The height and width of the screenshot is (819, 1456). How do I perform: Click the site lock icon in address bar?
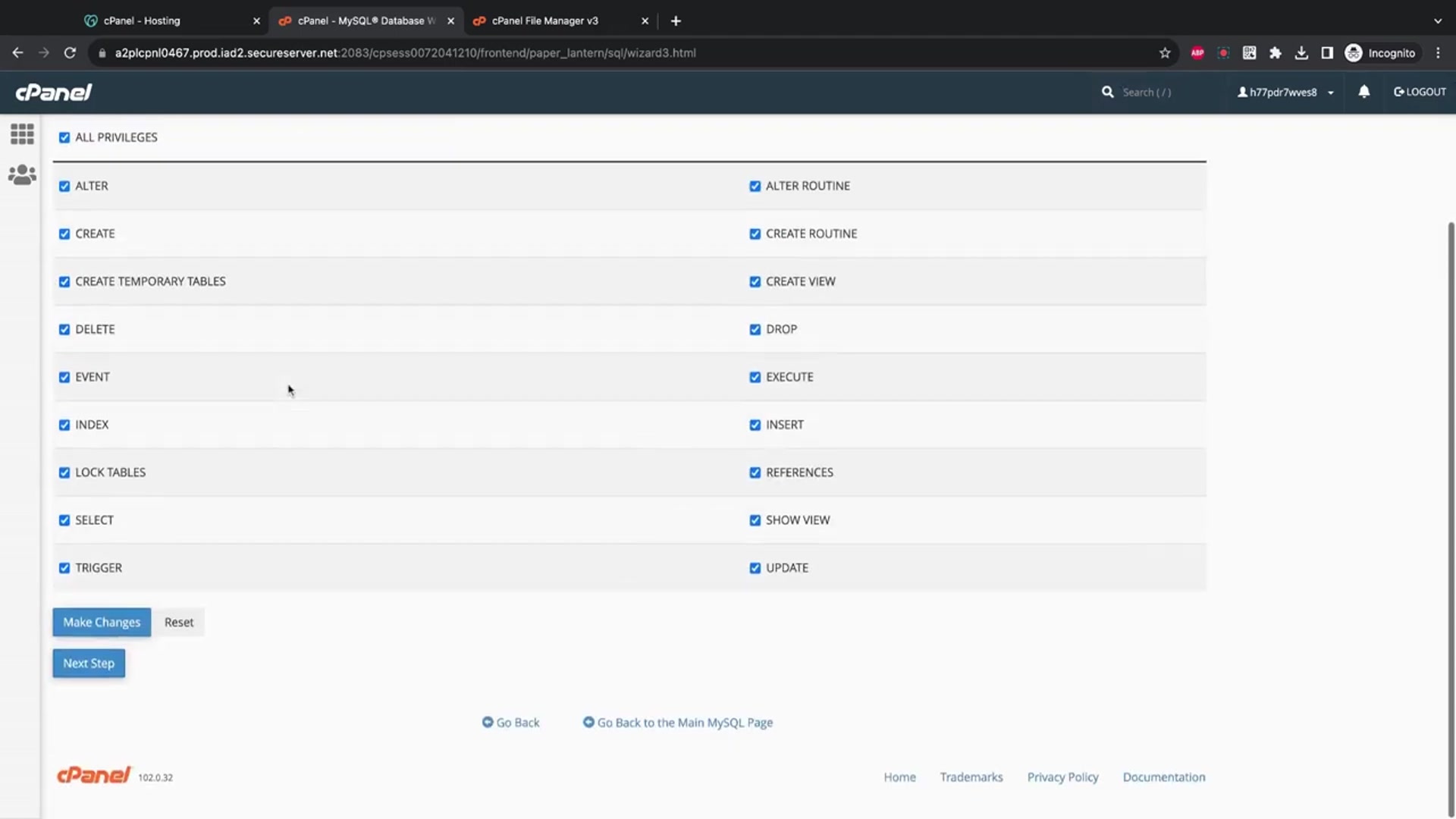pyautogui.click(x=102, y=53)
